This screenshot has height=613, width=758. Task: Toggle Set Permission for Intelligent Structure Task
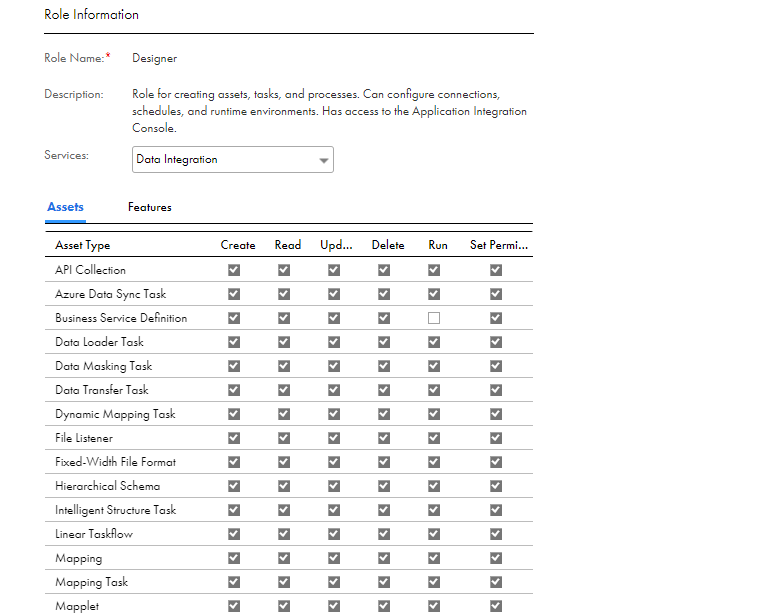[496, 510]
